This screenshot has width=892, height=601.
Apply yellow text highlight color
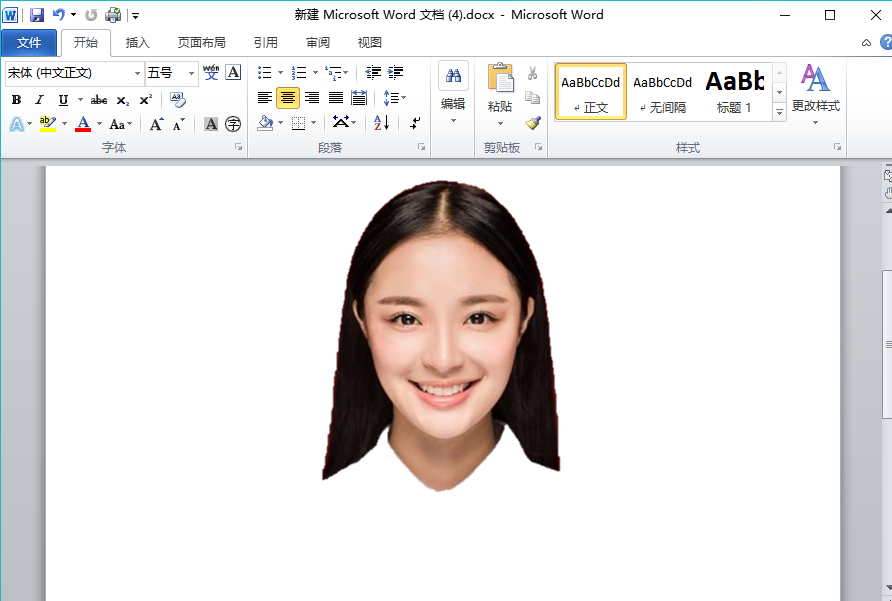48,124
